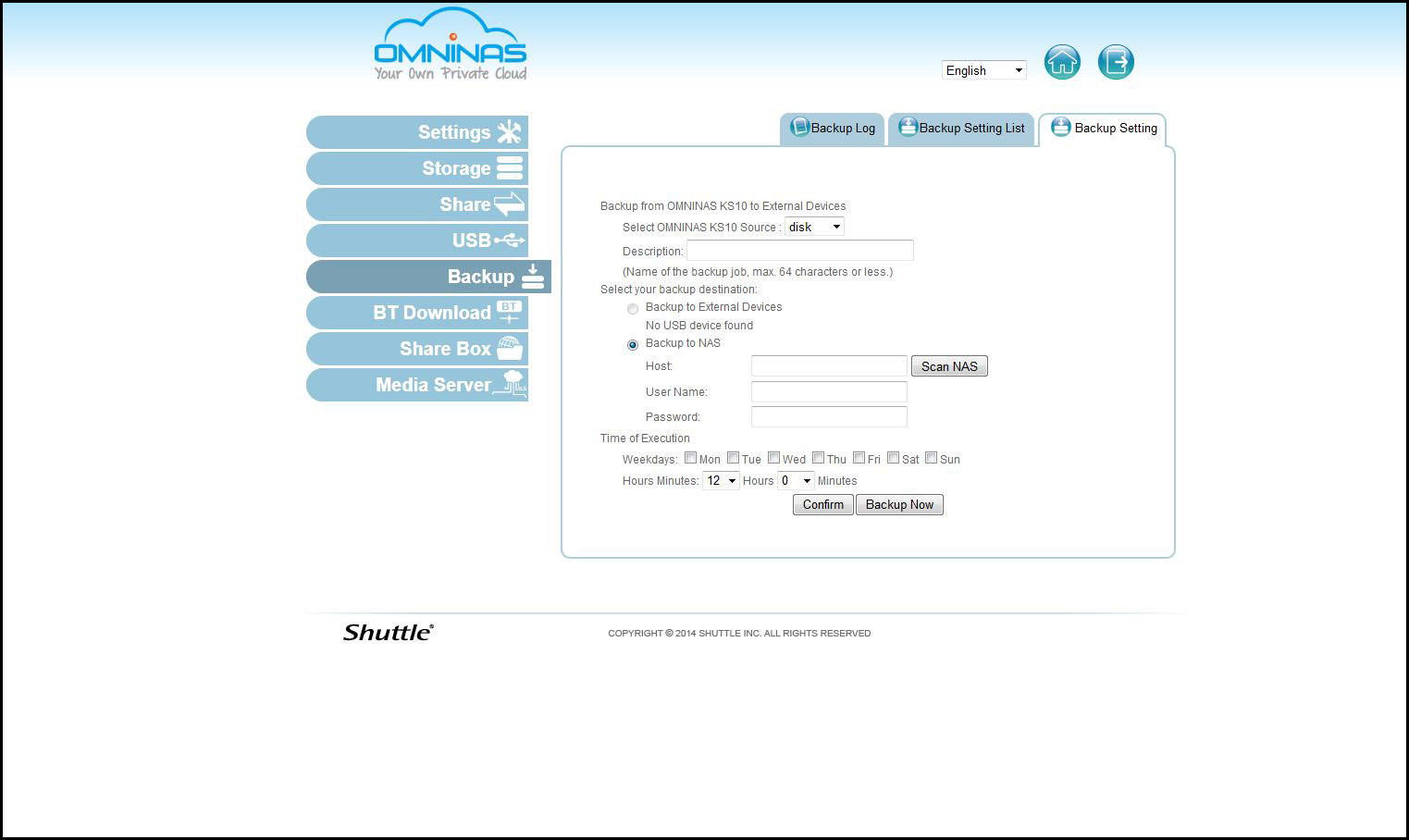Viewport: 1409px width, 840px height.
Task: Click the OMNINAS cloud logo
Action: 451,43
